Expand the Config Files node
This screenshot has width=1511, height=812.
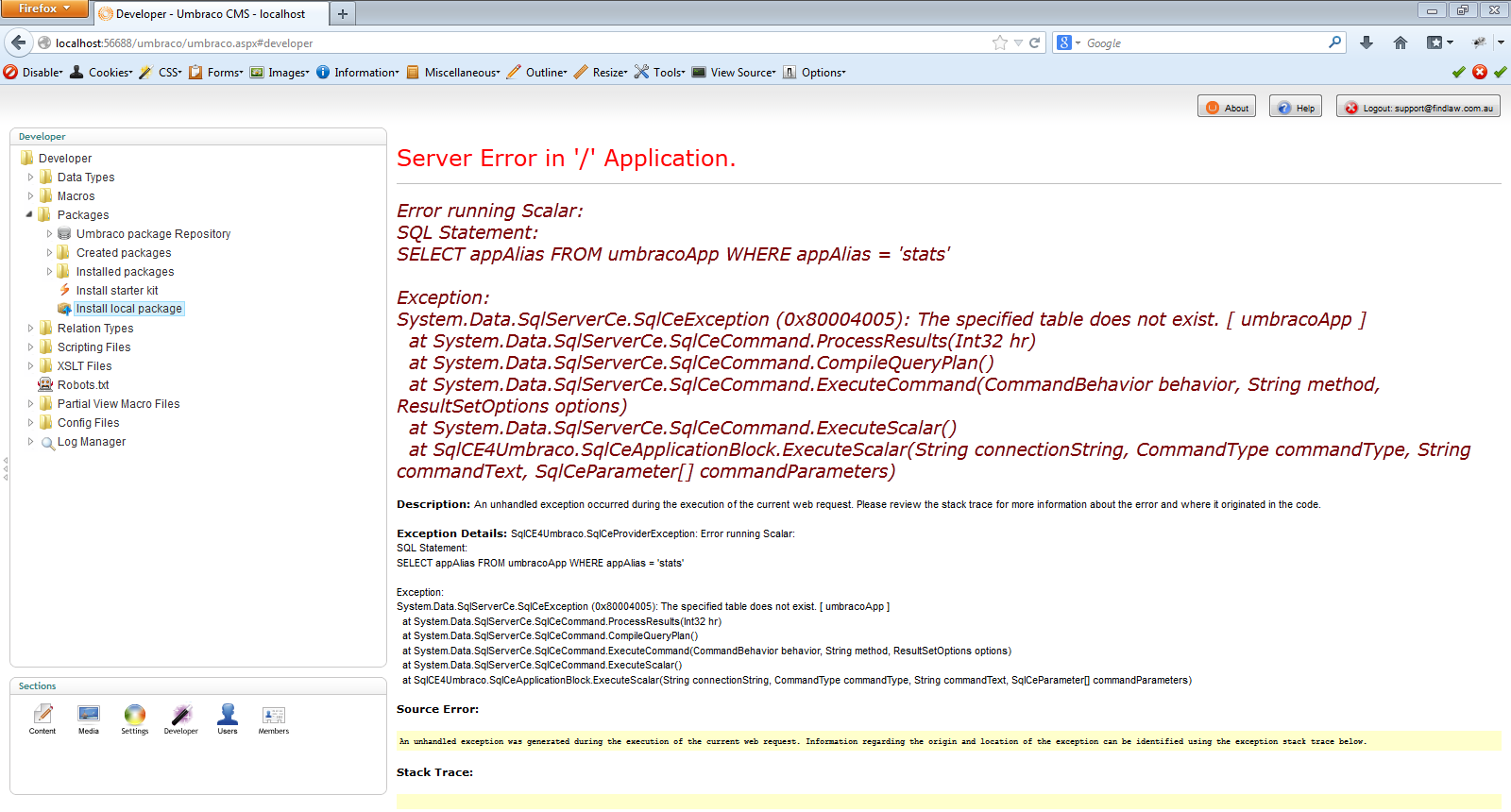tap(30, 422)
